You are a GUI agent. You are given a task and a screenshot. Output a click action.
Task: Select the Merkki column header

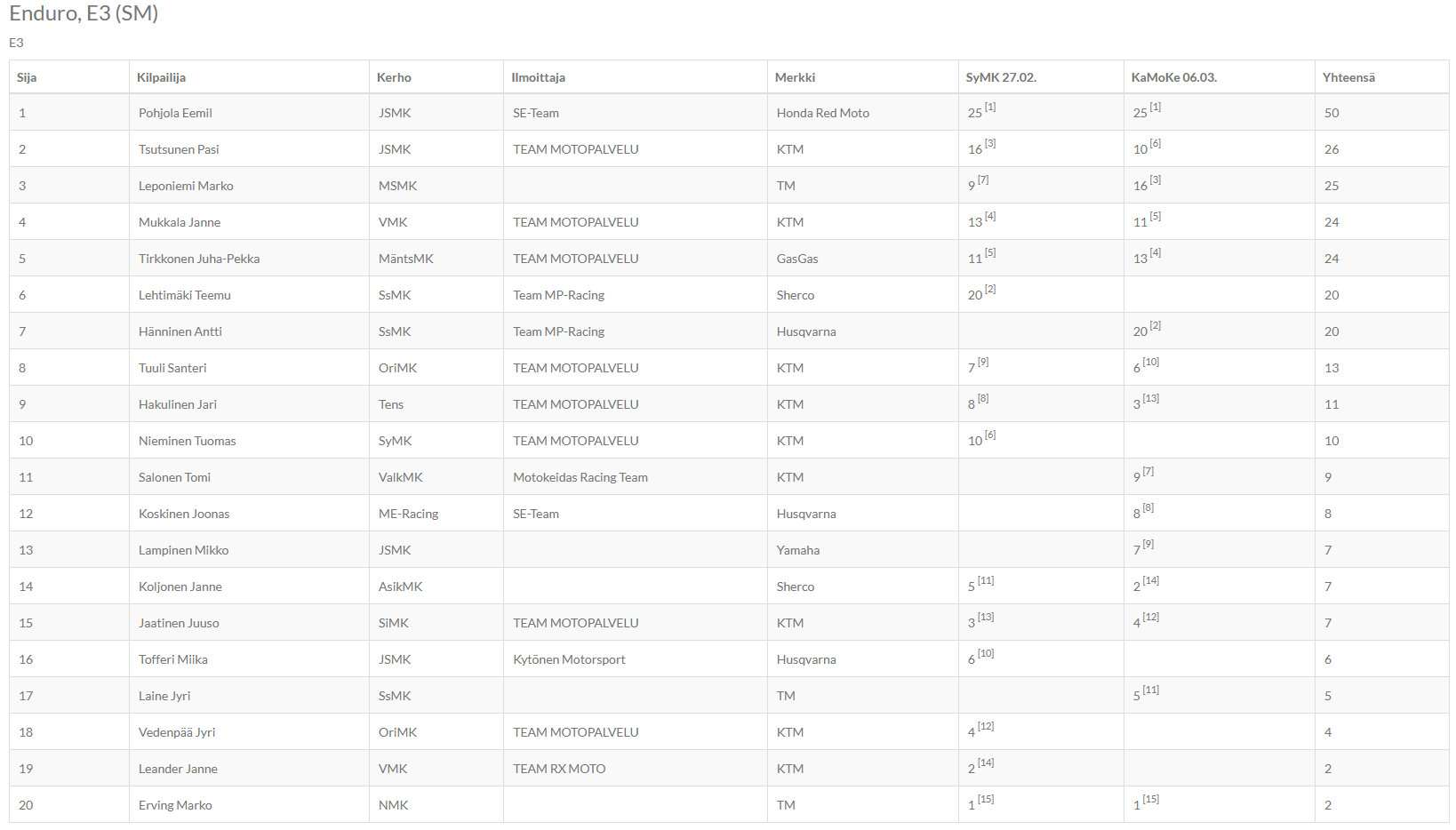[x=795, y=77]
